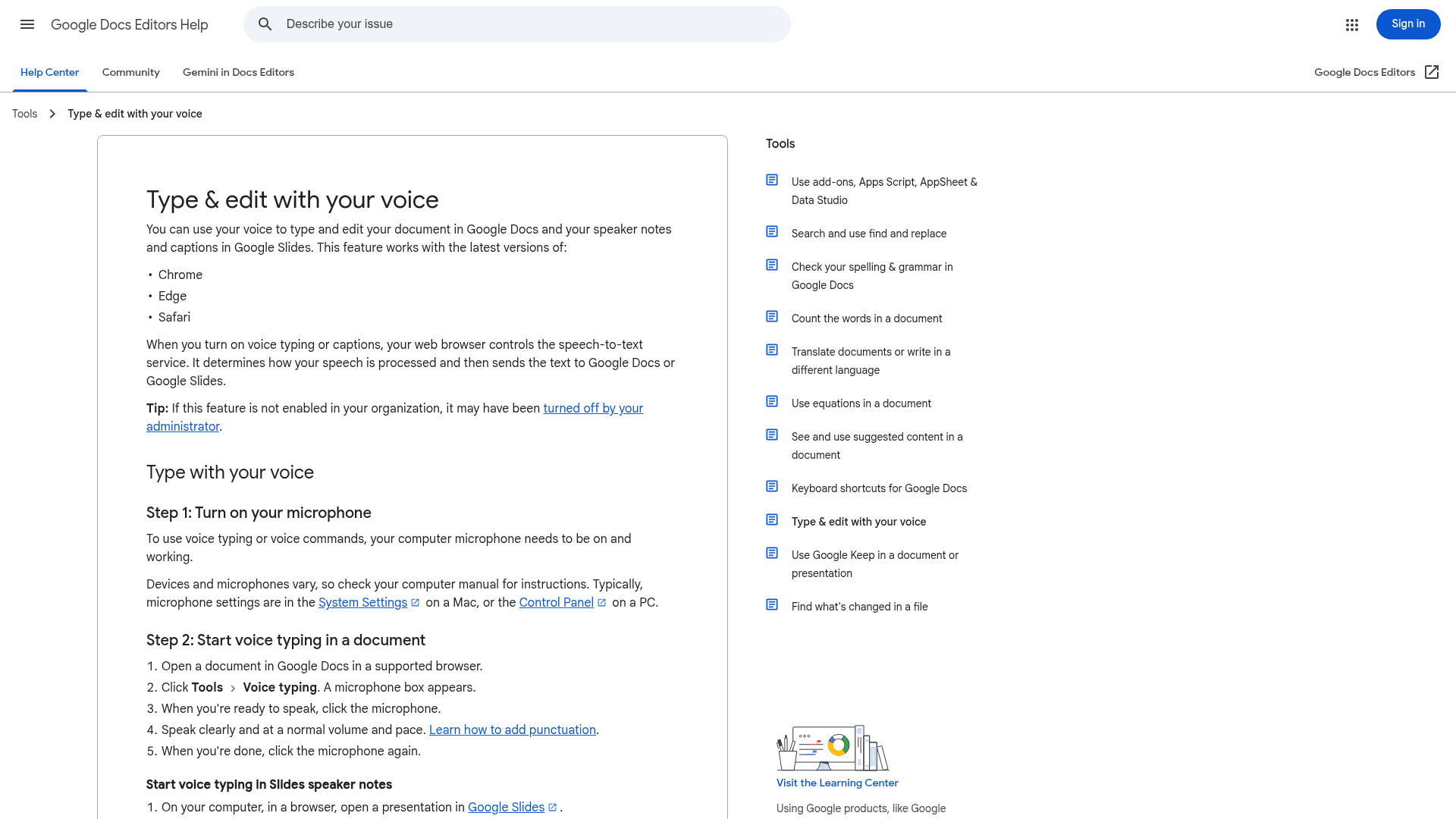1456x819 pixels.
Task: Click 'Step 1: Turn on your microphone' heading
Action: point(259,513)
